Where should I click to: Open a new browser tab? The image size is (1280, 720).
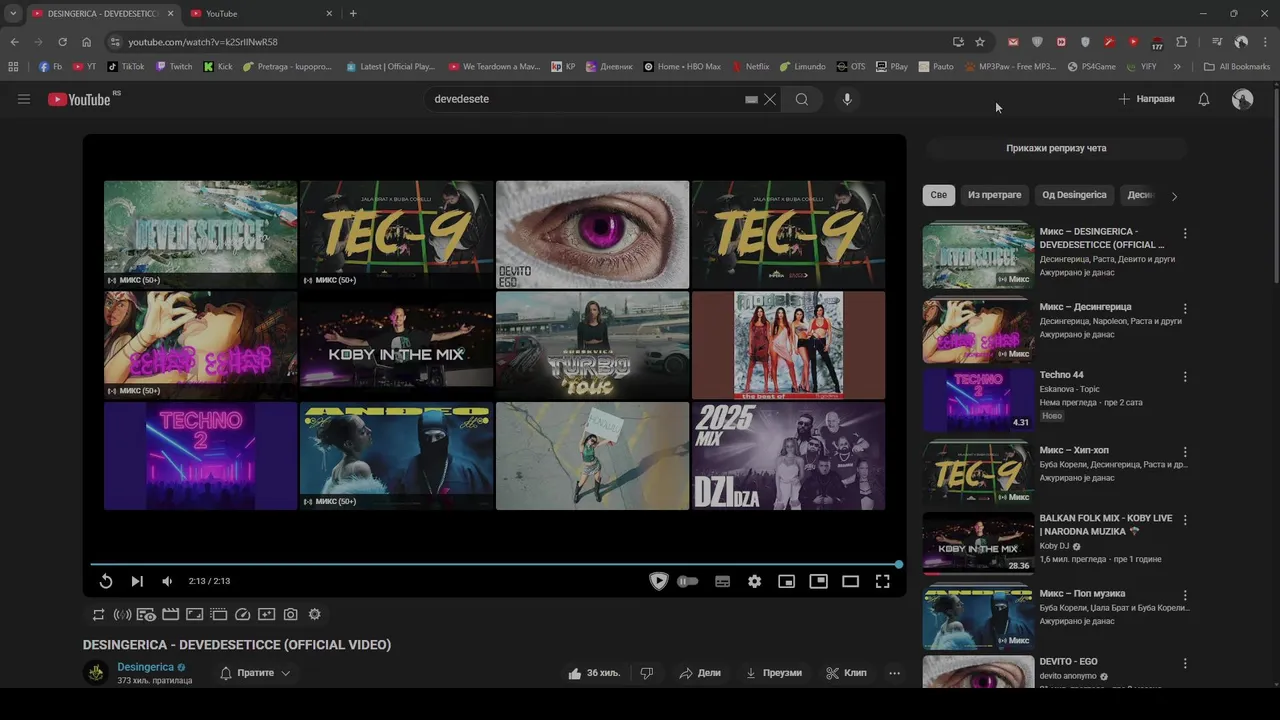click(353, 14)
